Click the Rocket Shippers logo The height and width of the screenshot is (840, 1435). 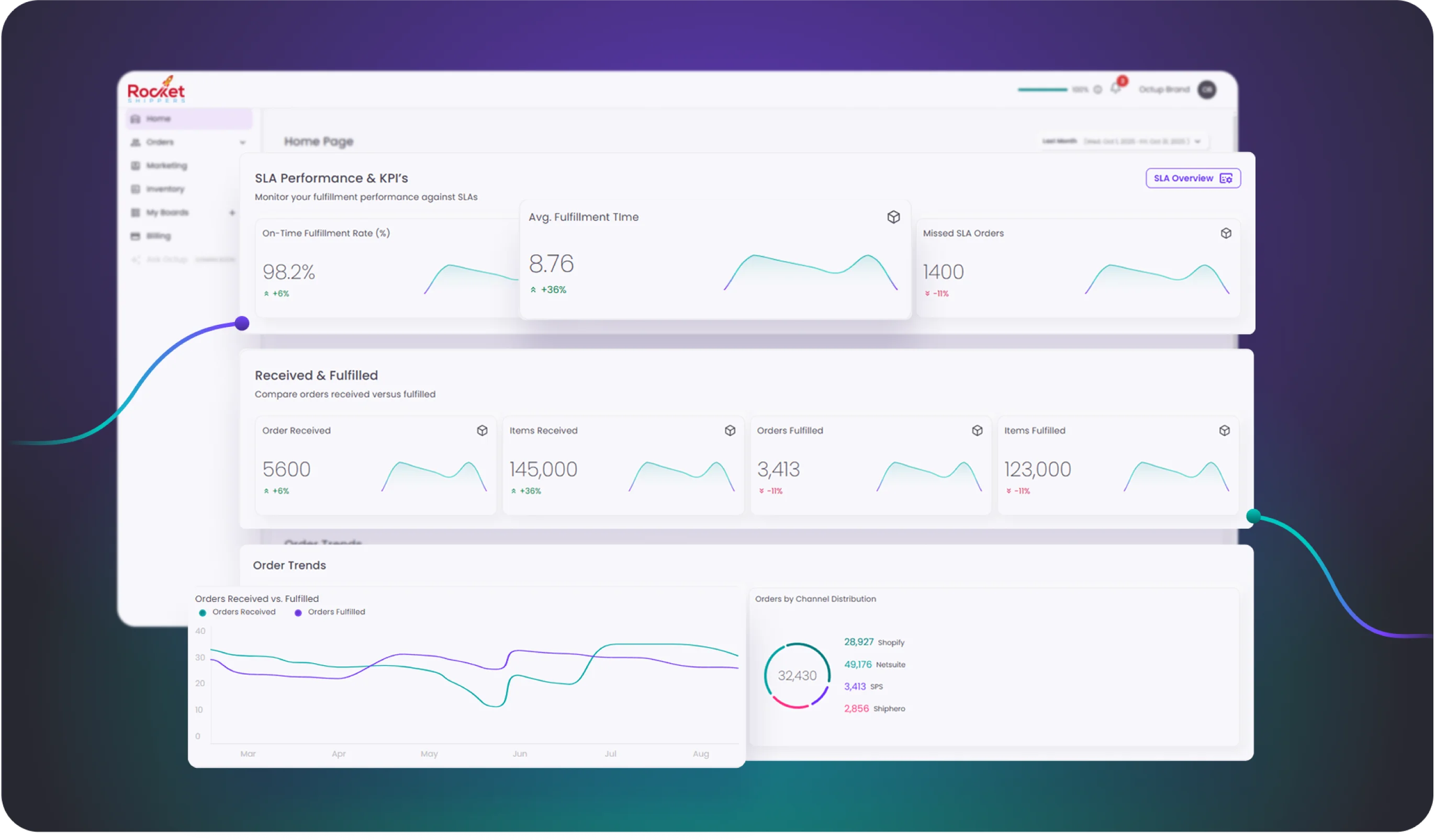(x=156, y=90)
